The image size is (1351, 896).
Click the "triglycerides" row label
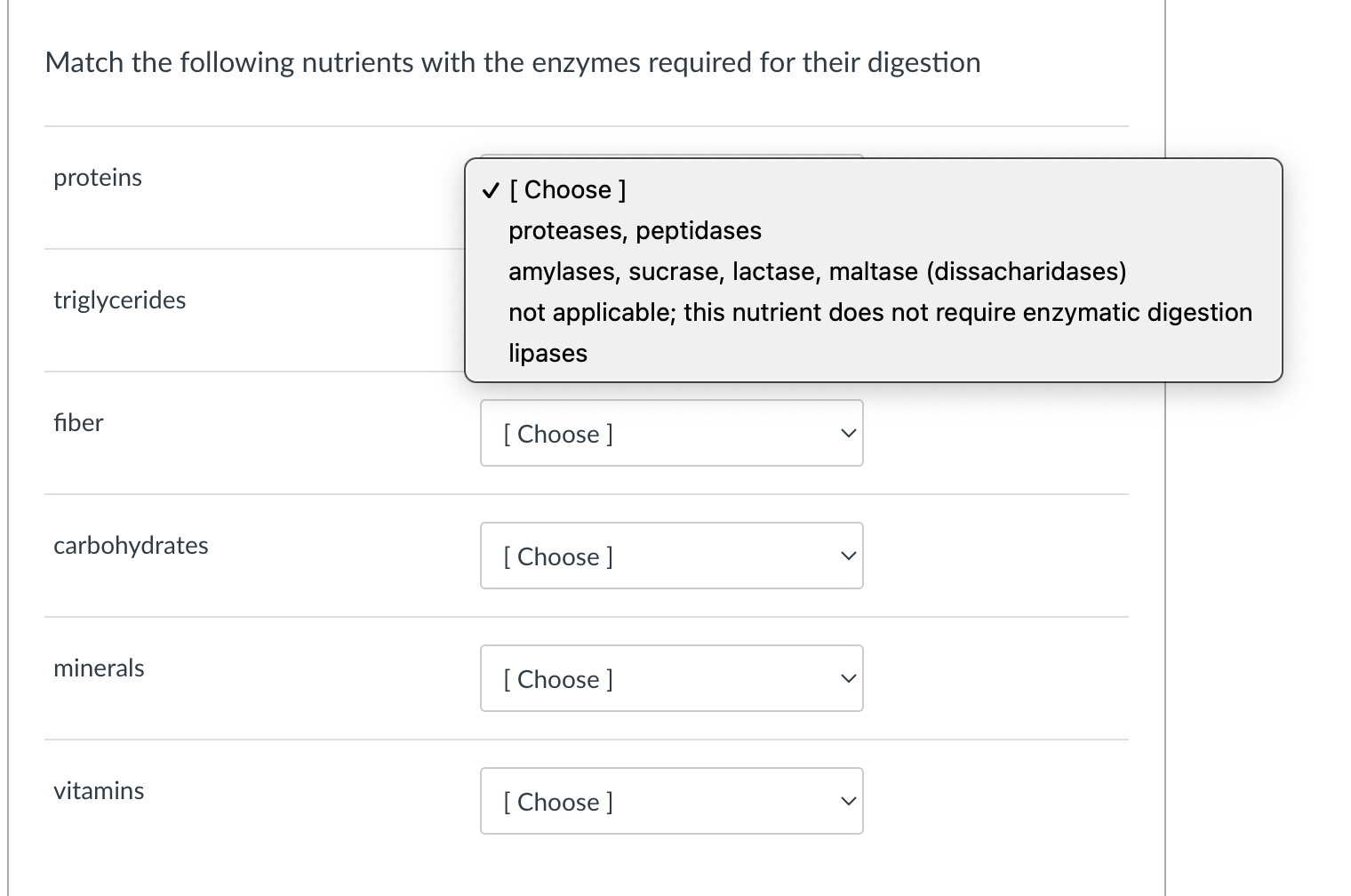click(x=119, y=300)
